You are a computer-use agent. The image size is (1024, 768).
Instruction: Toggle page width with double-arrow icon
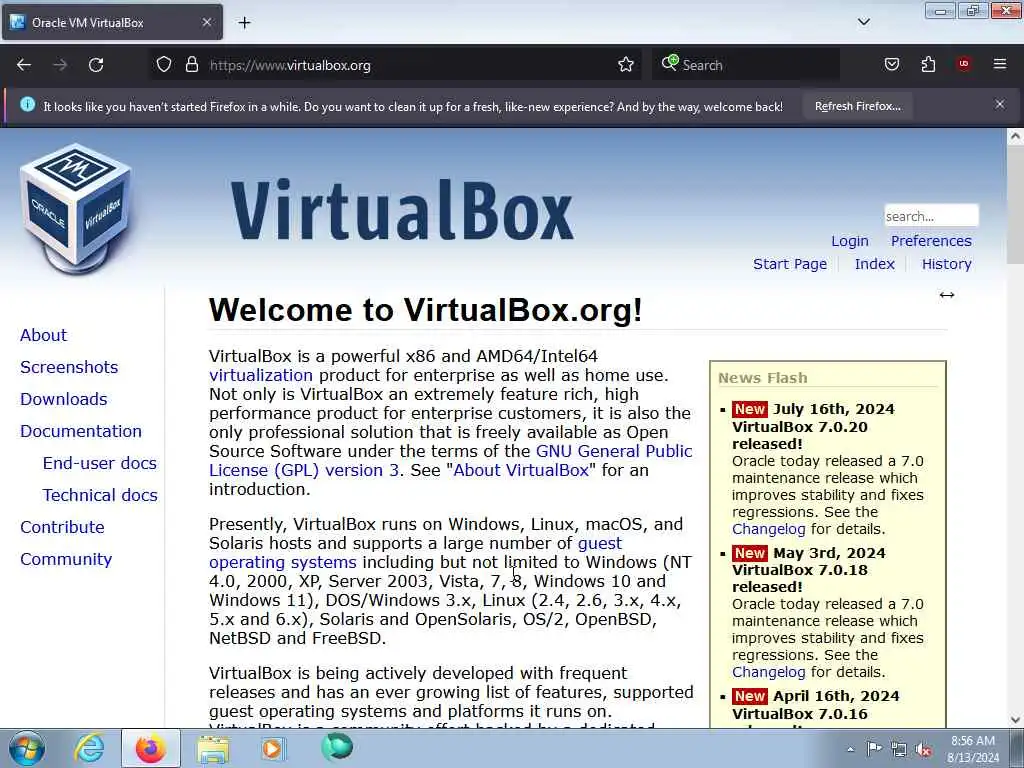click(x=946, y=295)
